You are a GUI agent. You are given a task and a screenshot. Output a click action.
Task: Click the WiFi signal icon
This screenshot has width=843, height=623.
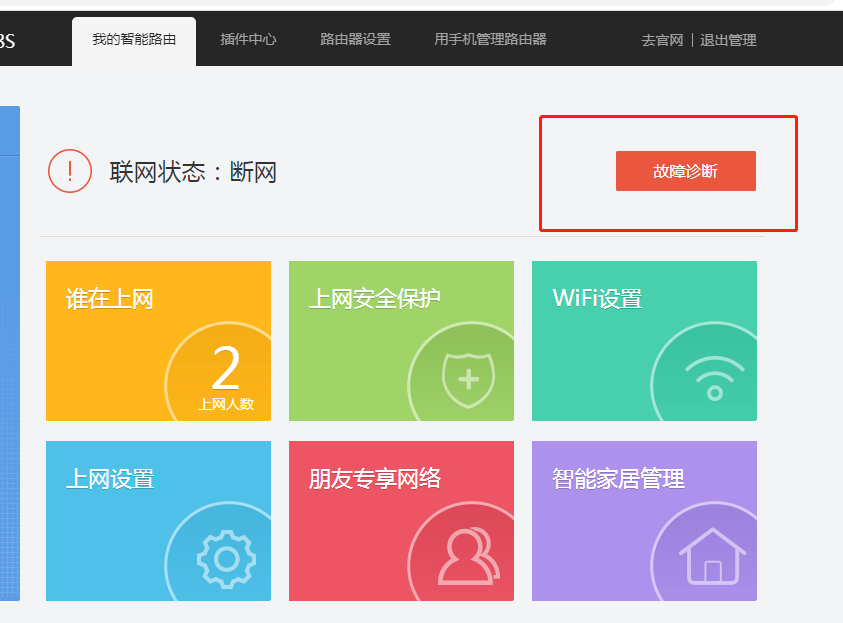click(715, 378)
